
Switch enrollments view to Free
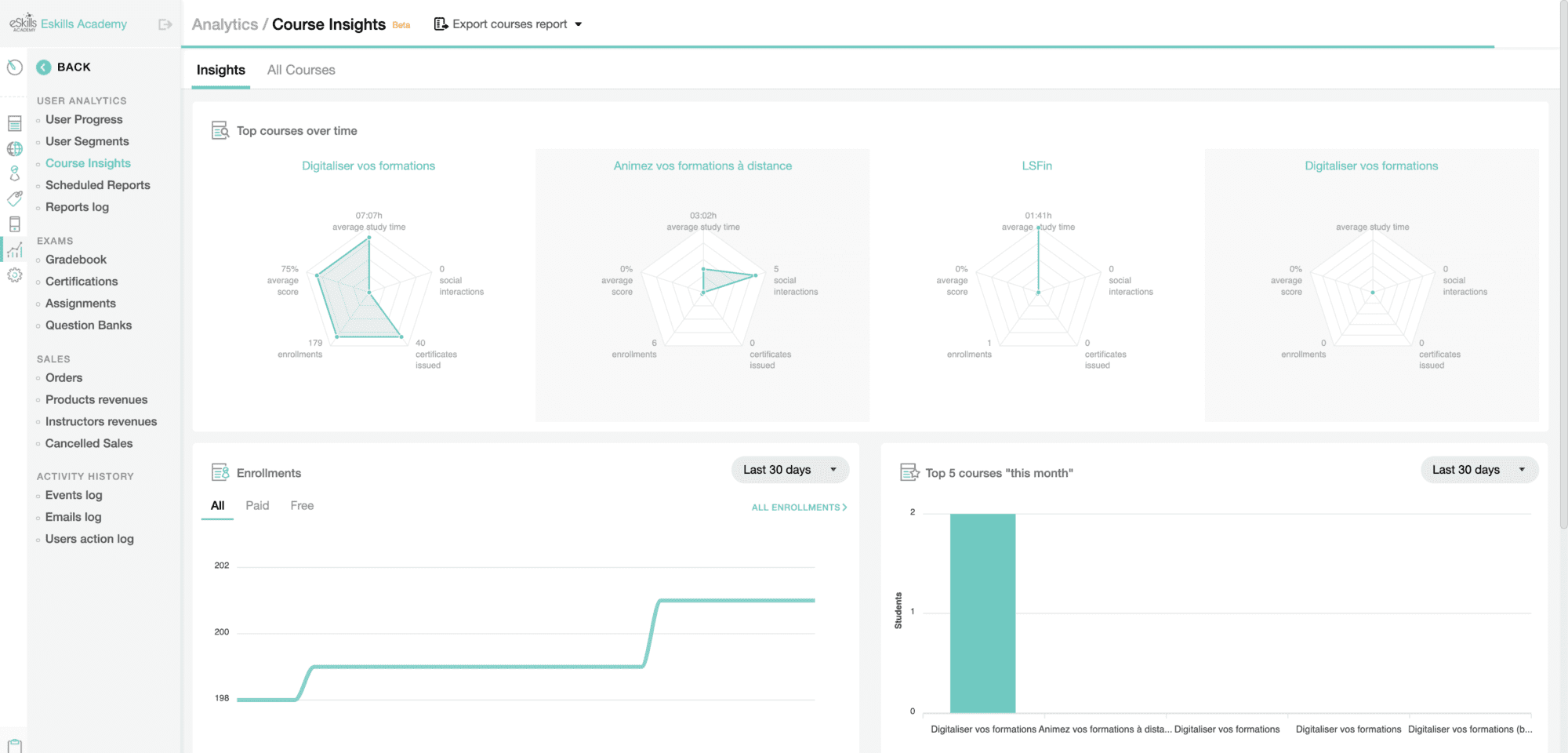(302, 505)
